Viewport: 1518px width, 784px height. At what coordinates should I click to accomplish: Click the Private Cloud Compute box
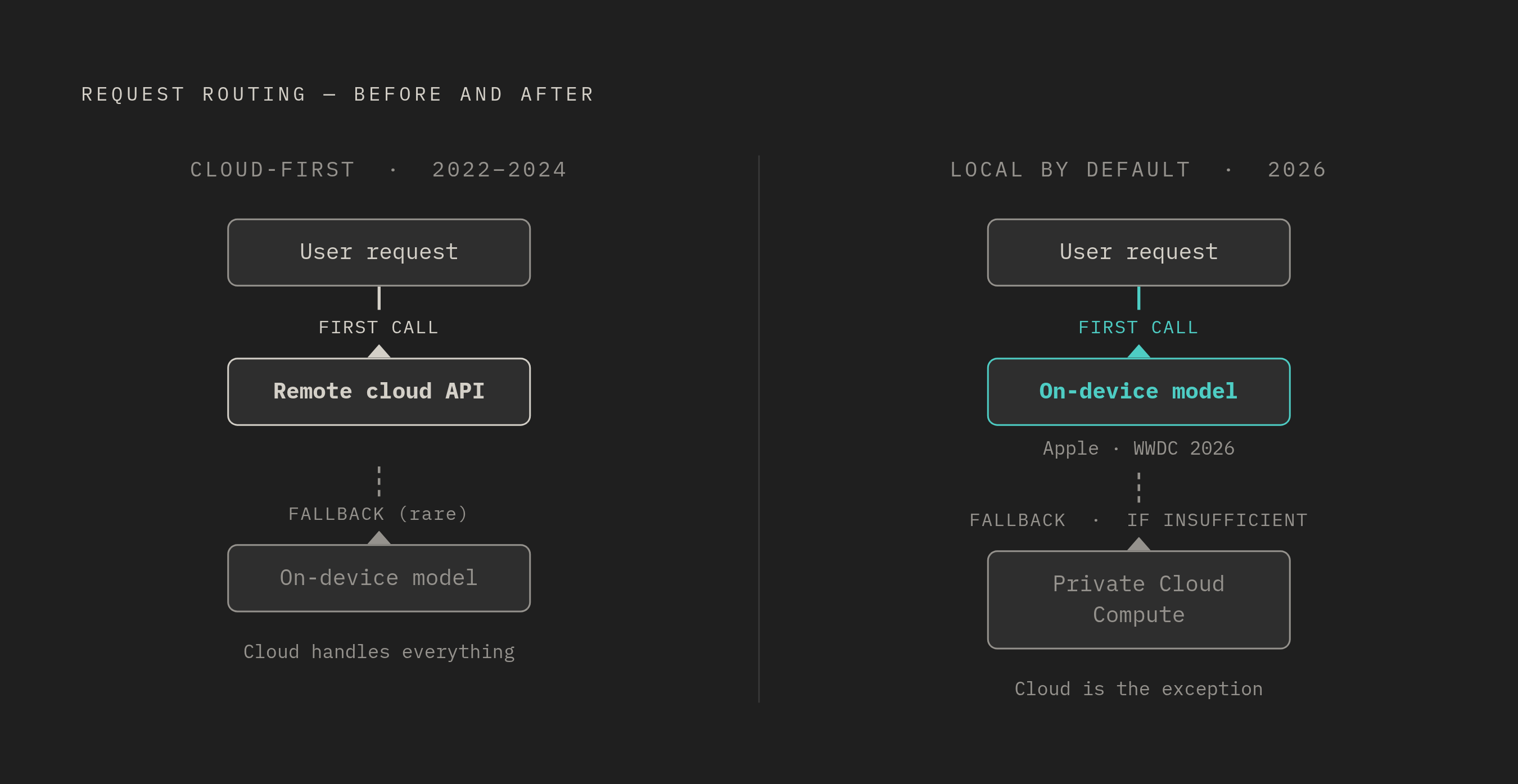[1138, 600]
